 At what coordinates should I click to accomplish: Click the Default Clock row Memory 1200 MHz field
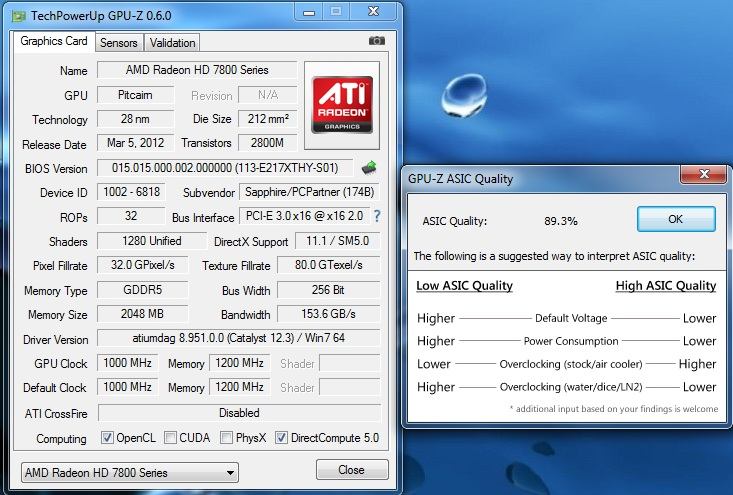tap(239, 387)
